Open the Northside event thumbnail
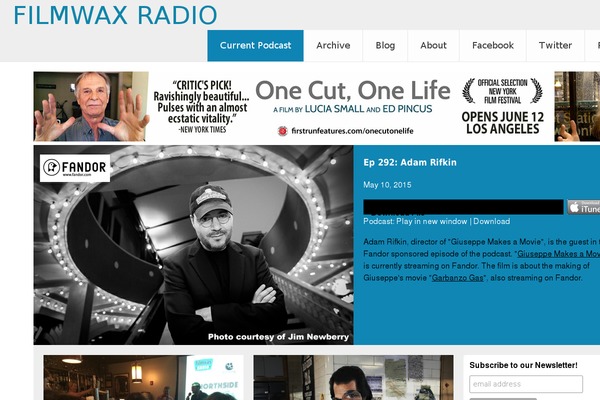This screenshot has height=400, width=600. [x=143, y=377]
